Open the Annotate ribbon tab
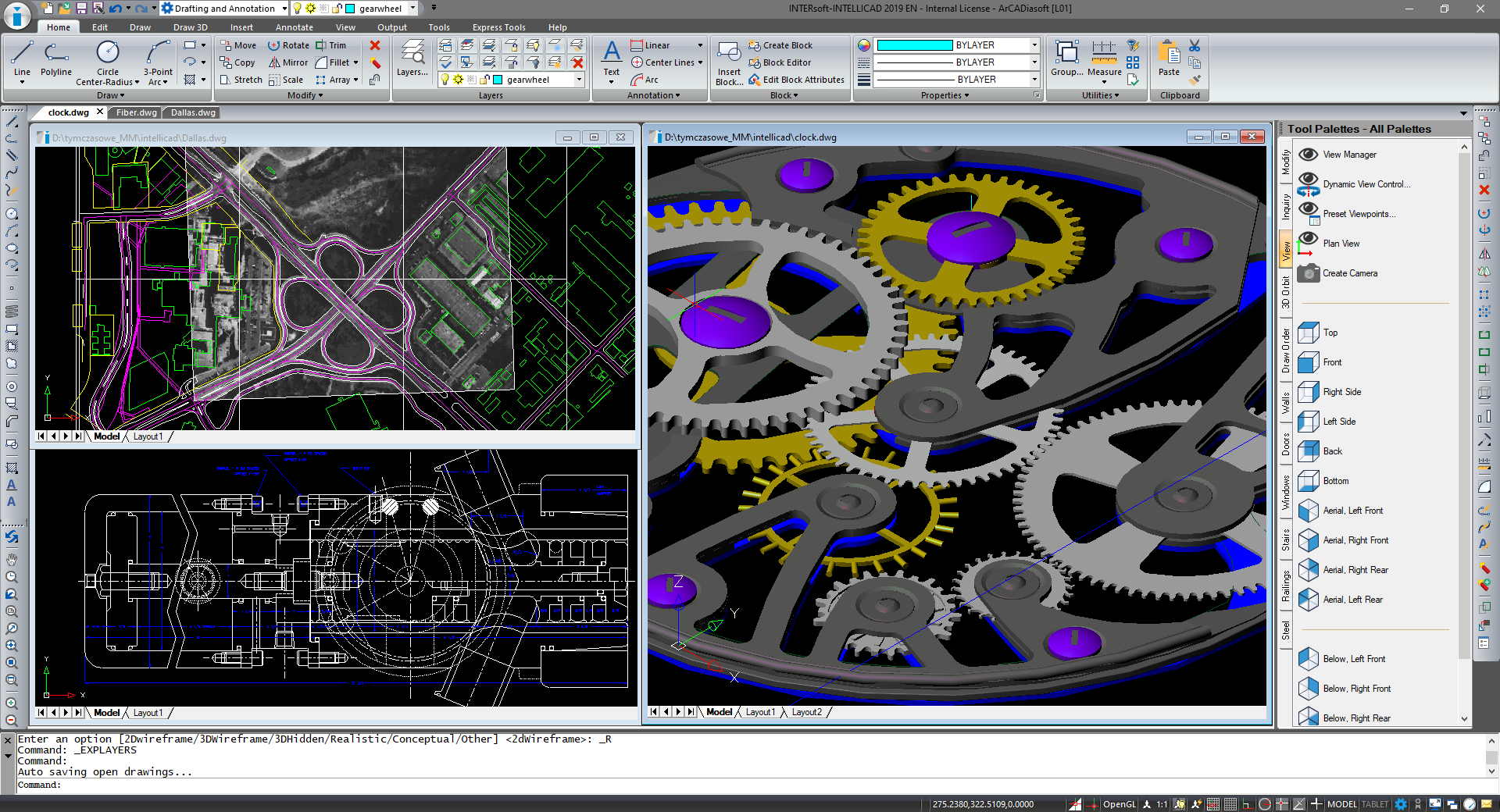This screenshot has height=812, width=1500. coord(295,27)
